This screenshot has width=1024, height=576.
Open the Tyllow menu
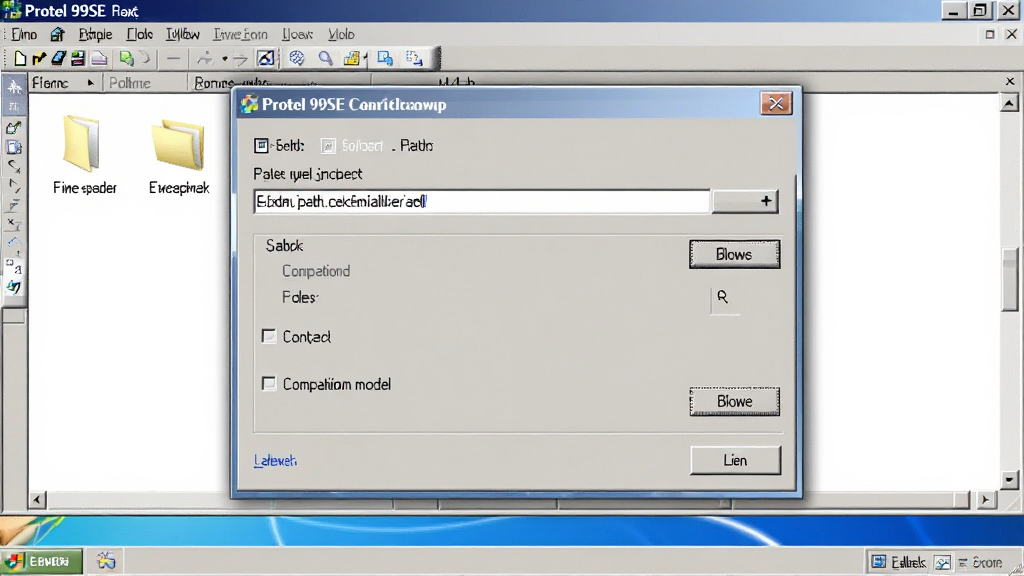(x=183, y=35)
